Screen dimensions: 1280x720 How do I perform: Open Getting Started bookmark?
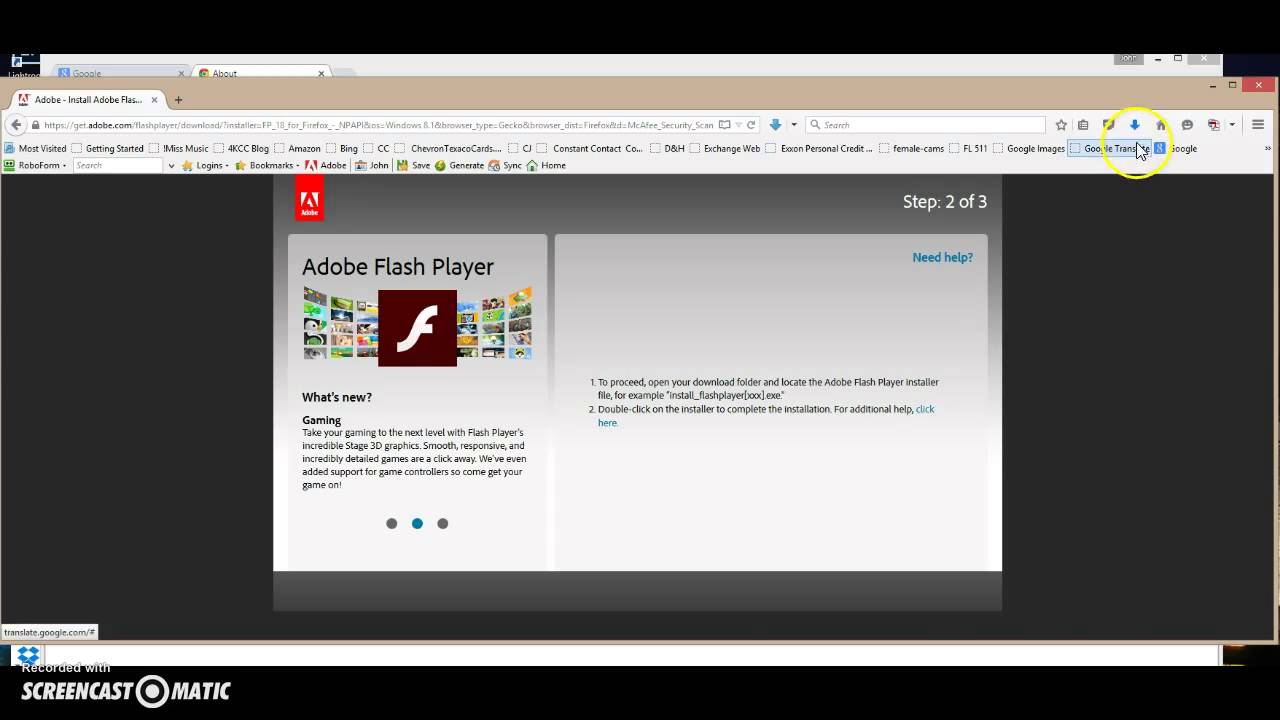[108, 148]
